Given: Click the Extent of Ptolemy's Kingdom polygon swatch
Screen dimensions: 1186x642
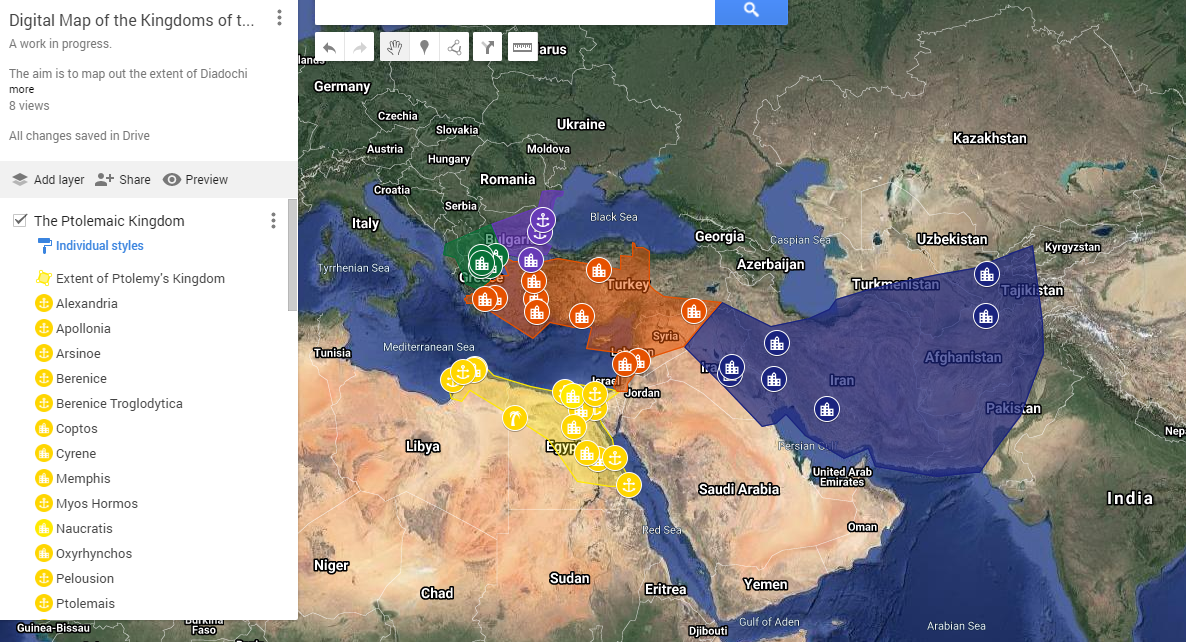Looking at the screenshot, I should click(x=44, y=278).
